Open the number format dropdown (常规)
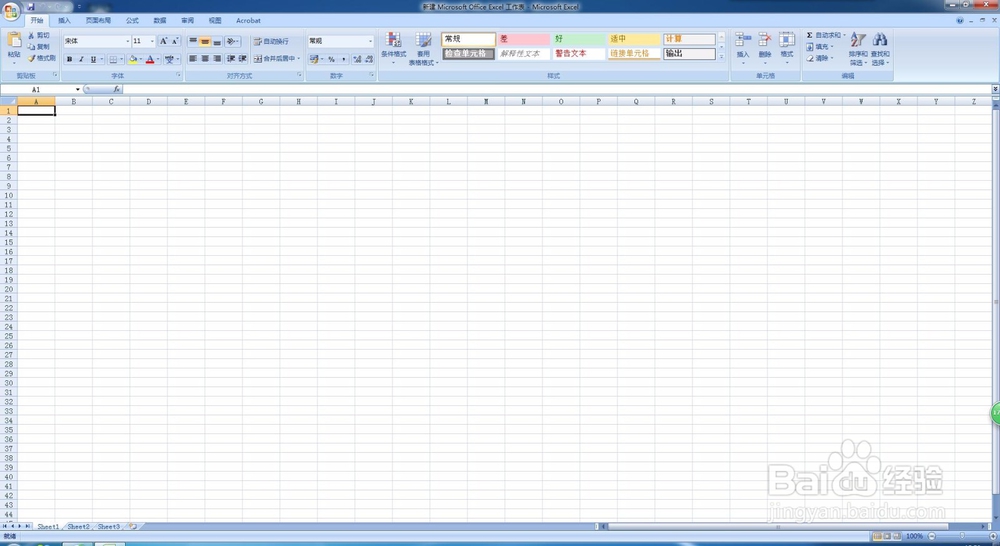Viewport: 1000px width, 546px height. pos(371,41)
